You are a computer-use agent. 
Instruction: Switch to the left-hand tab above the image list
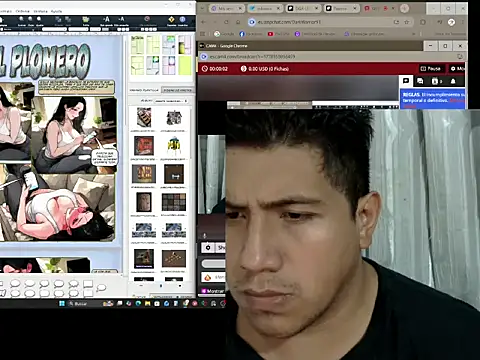(144, 90)
